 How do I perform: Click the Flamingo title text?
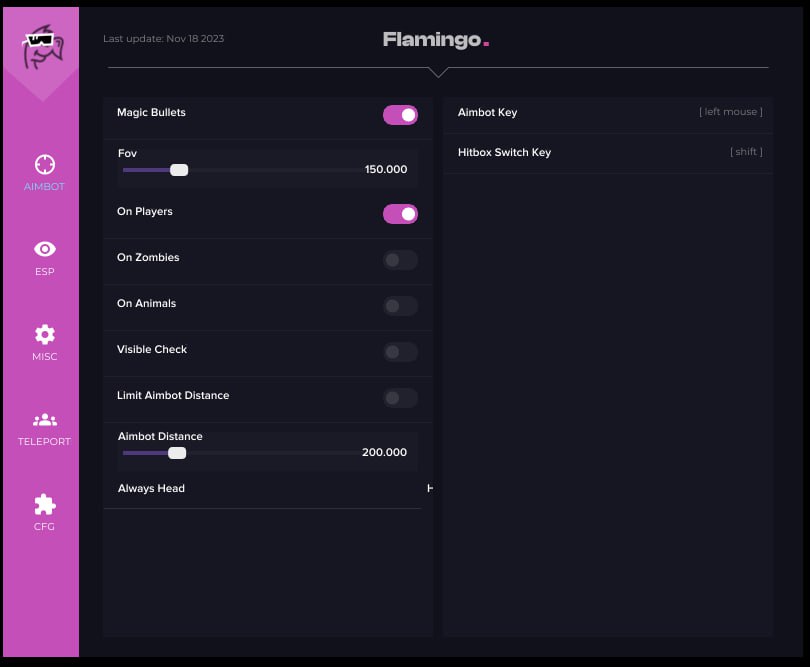[435, 40]
